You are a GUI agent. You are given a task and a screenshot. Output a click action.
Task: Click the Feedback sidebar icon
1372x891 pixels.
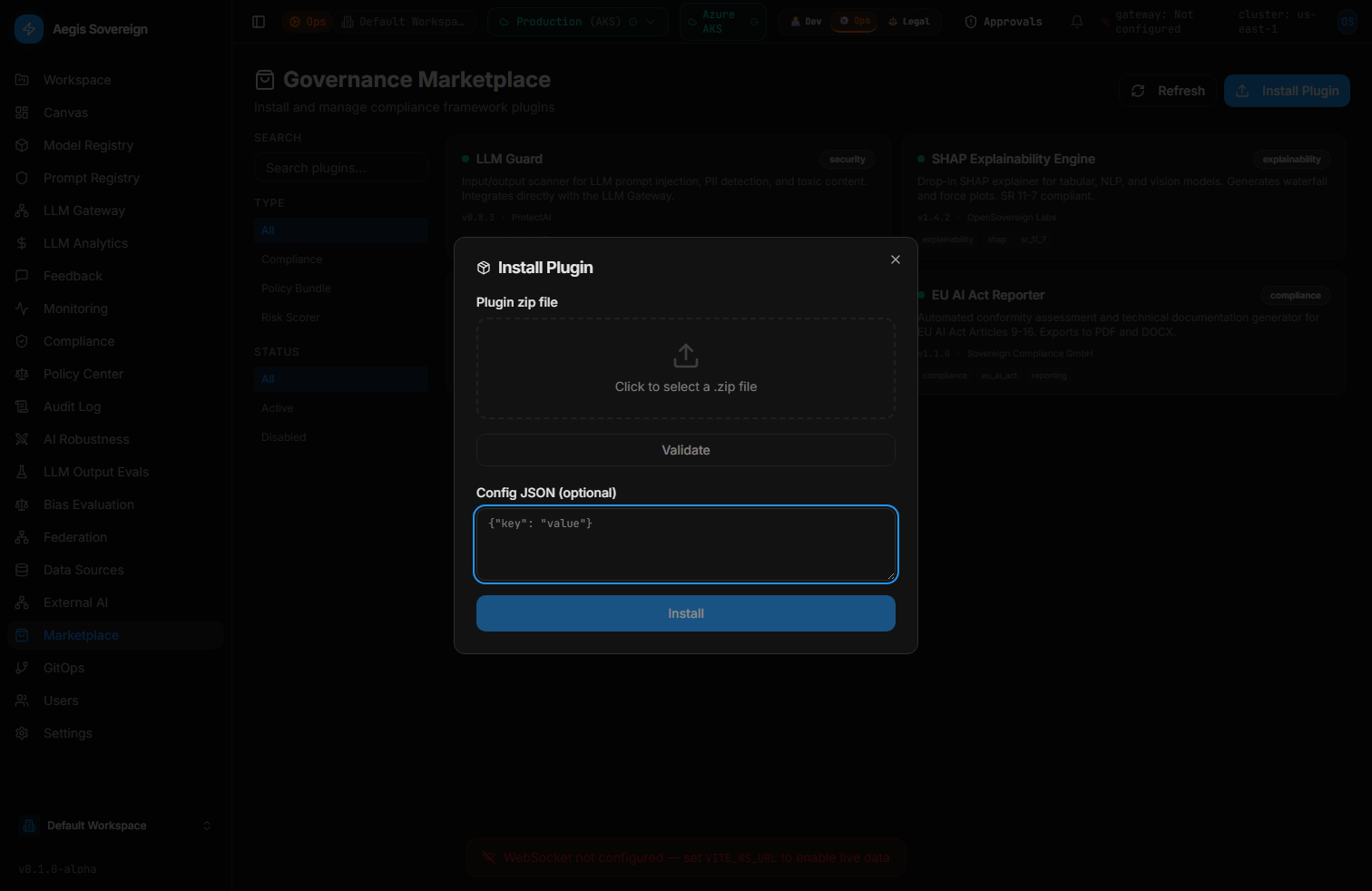22,276
